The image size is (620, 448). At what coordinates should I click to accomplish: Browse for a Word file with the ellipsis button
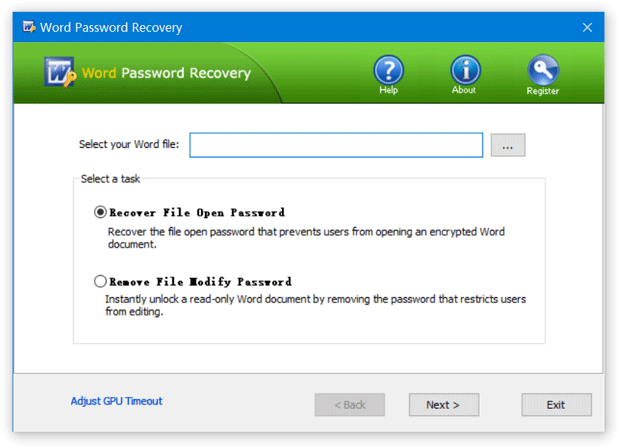click(508, 145)
